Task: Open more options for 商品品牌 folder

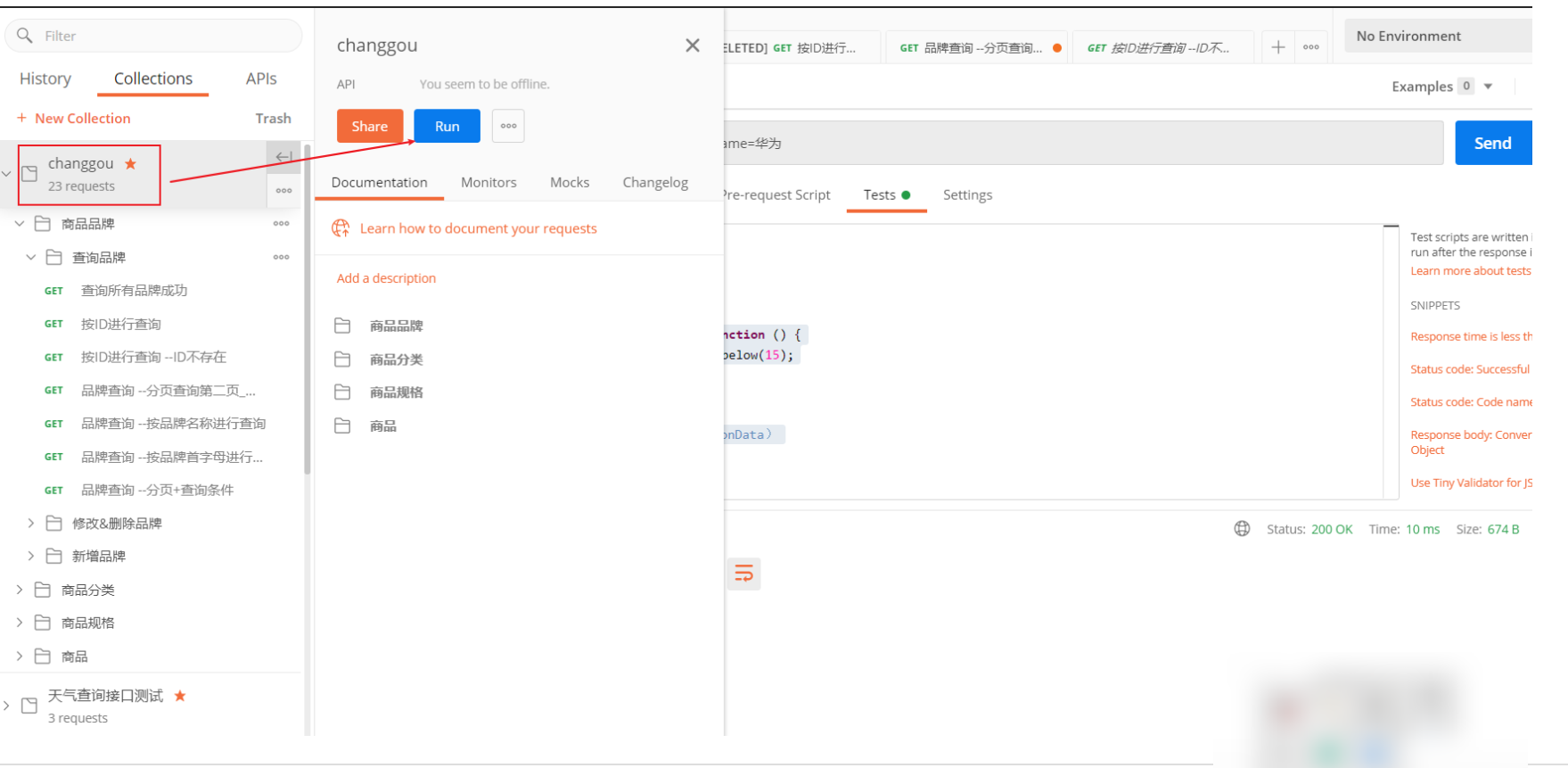Action: click(282, 224)
